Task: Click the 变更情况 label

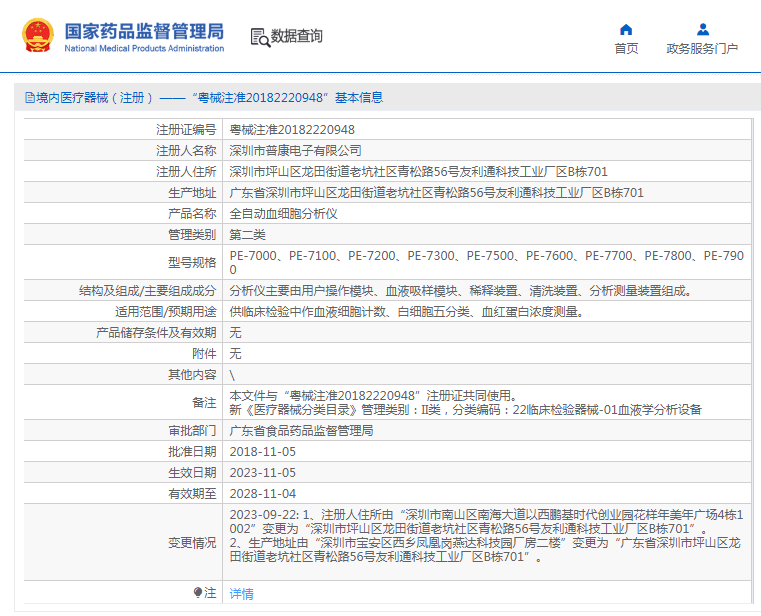Action: (x=192, y=543)
